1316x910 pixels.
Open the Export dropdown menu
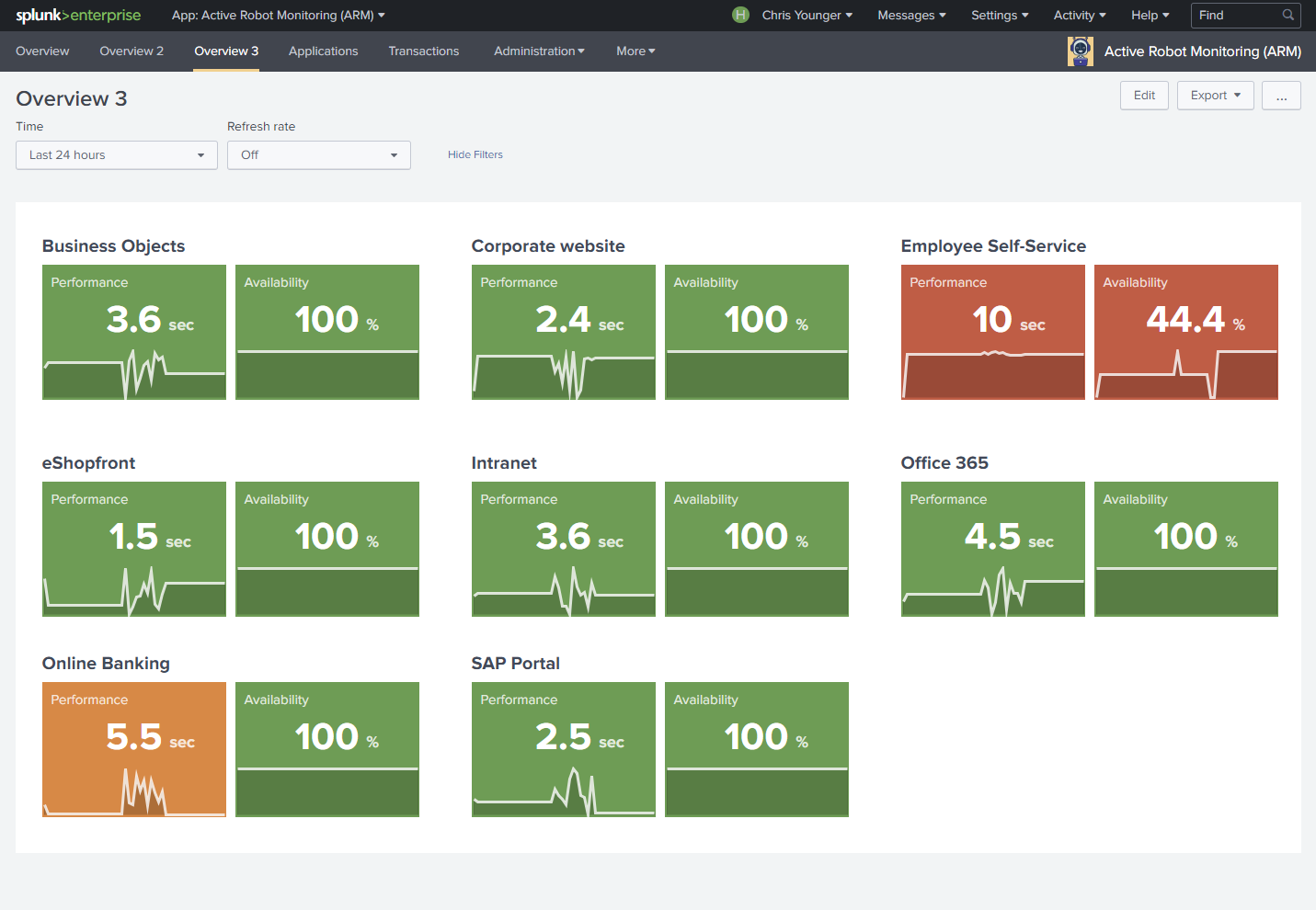pyautogui.click(x=1215, y=96)
